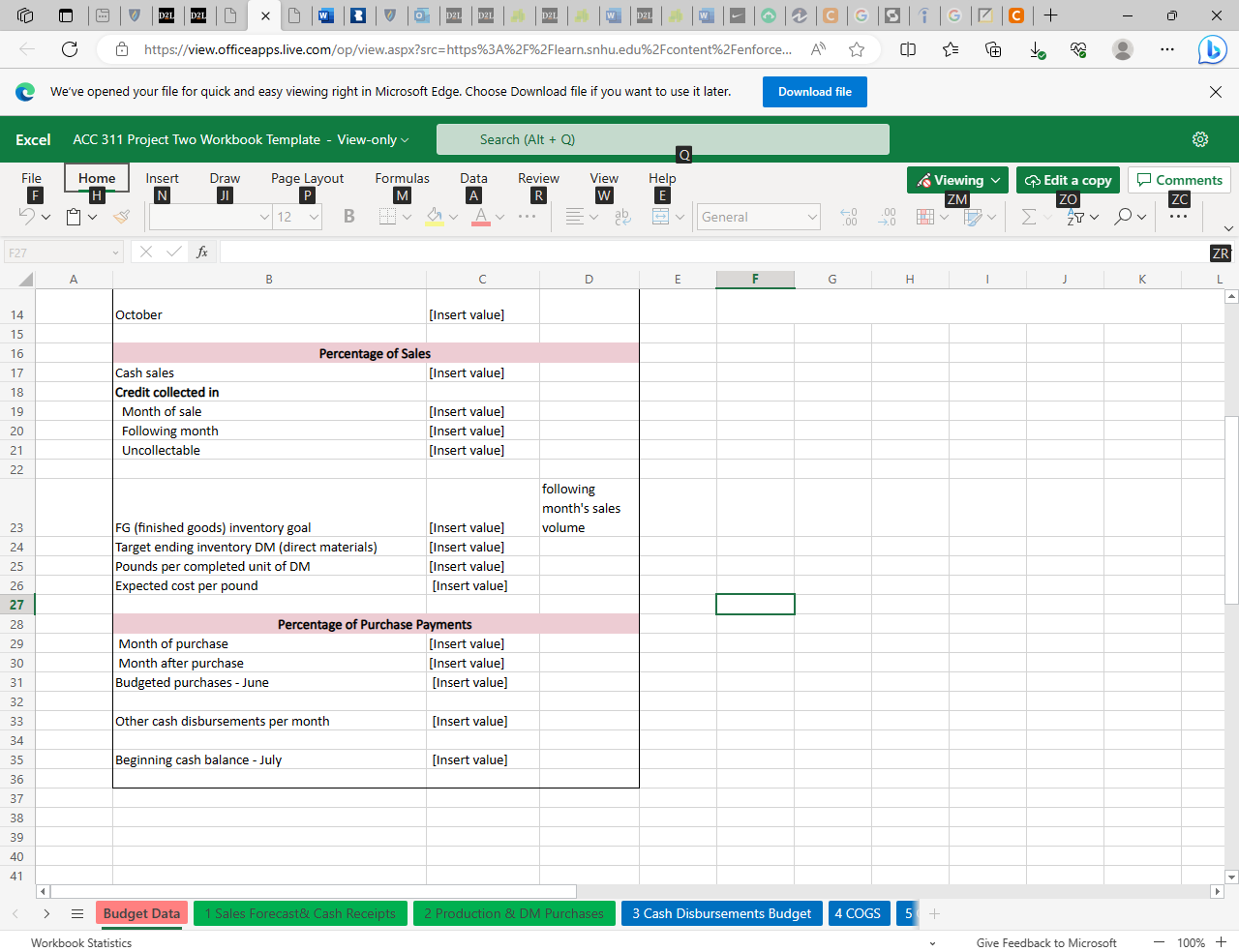Refresh the browser page

click(70, 49)
